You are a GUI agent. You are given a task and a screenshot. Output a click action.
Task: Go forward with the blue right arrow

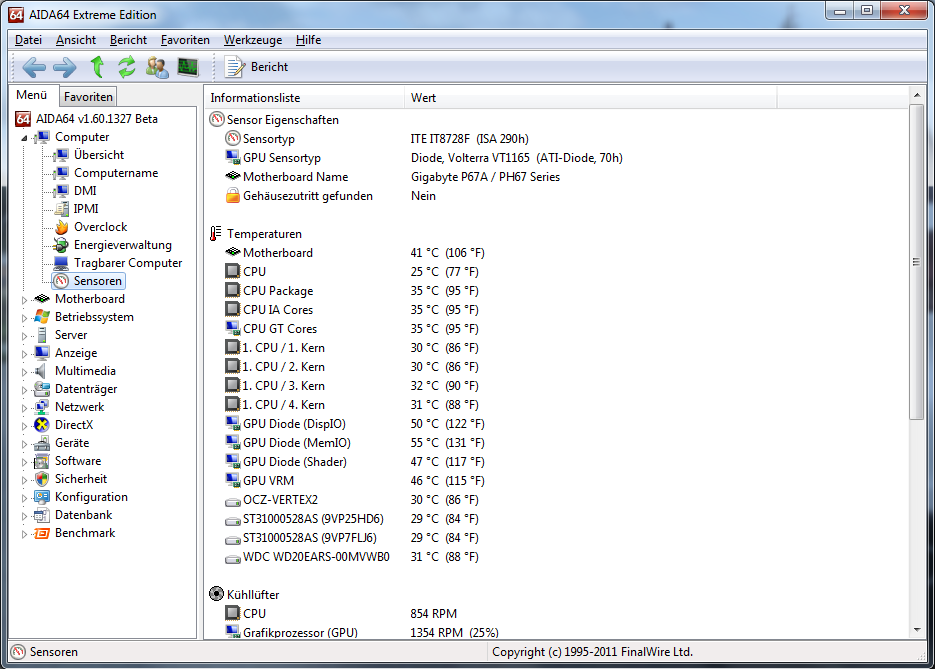coord(65,67)
